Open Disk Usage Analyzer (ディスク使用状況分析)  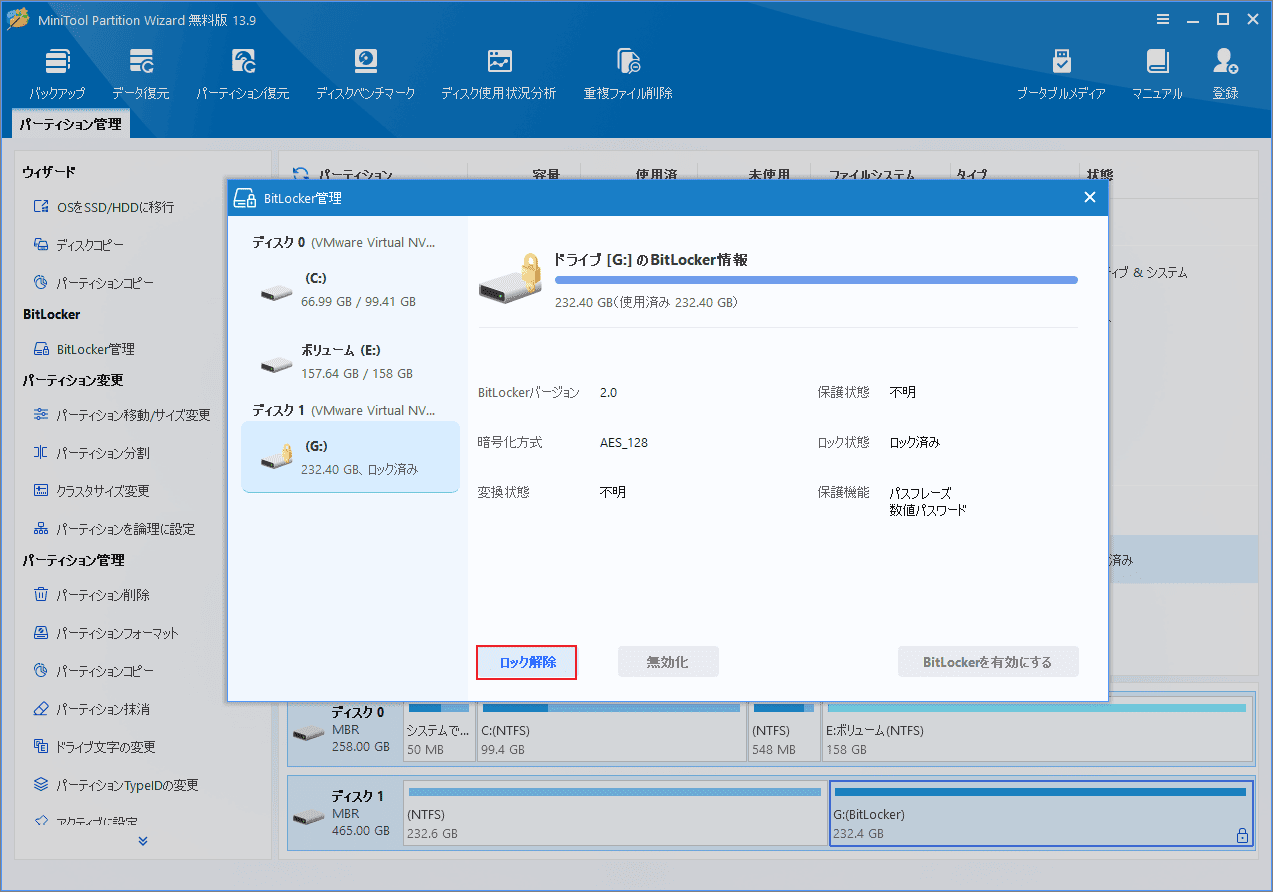click(499, 73)
